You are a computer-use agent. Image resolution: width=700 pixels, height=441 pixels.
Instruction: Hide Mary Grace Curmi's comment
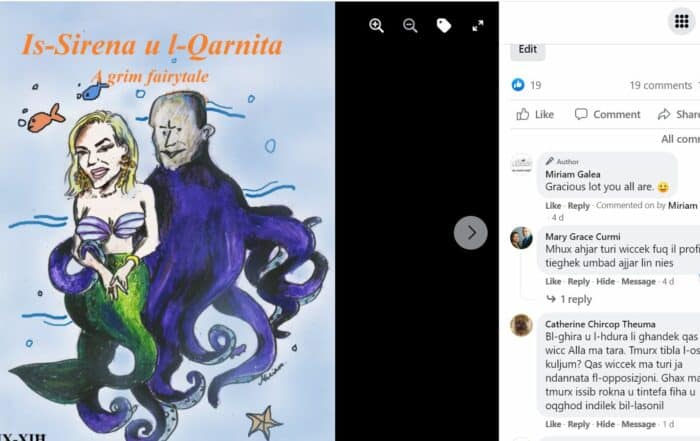[x=605, y=281]
